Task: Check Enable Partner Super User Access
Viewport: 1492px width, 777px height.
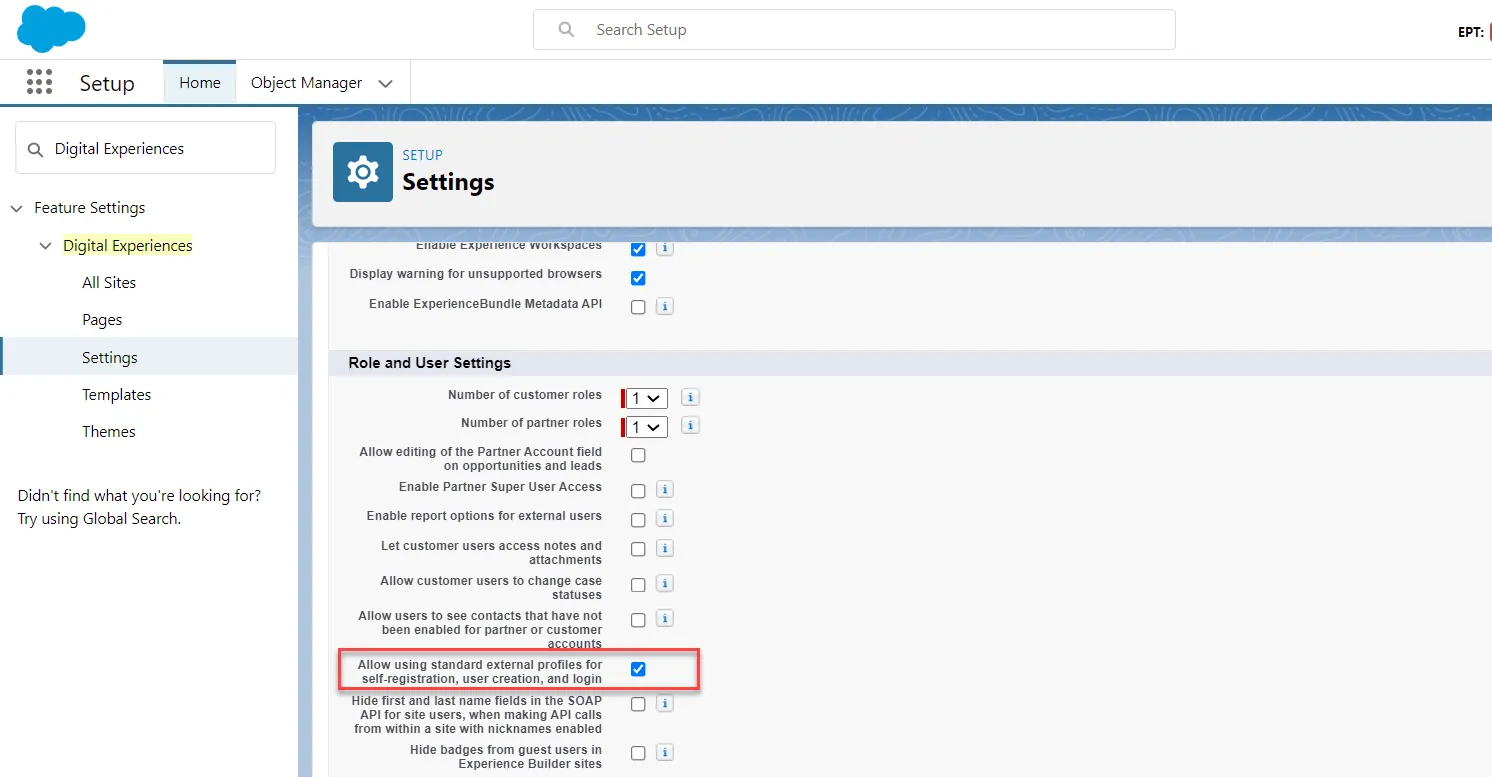Action: 638,491
